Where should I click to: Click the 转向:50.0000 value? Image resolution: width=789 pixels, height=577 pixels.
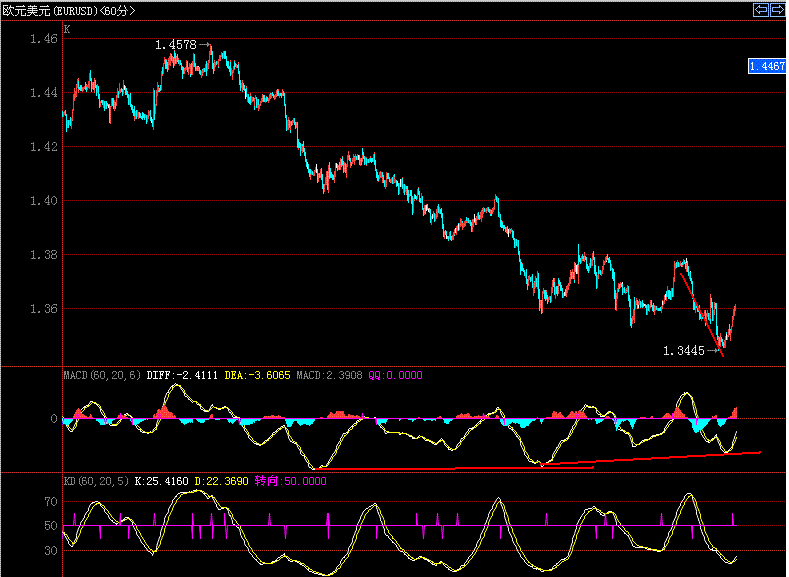[290, 481]
